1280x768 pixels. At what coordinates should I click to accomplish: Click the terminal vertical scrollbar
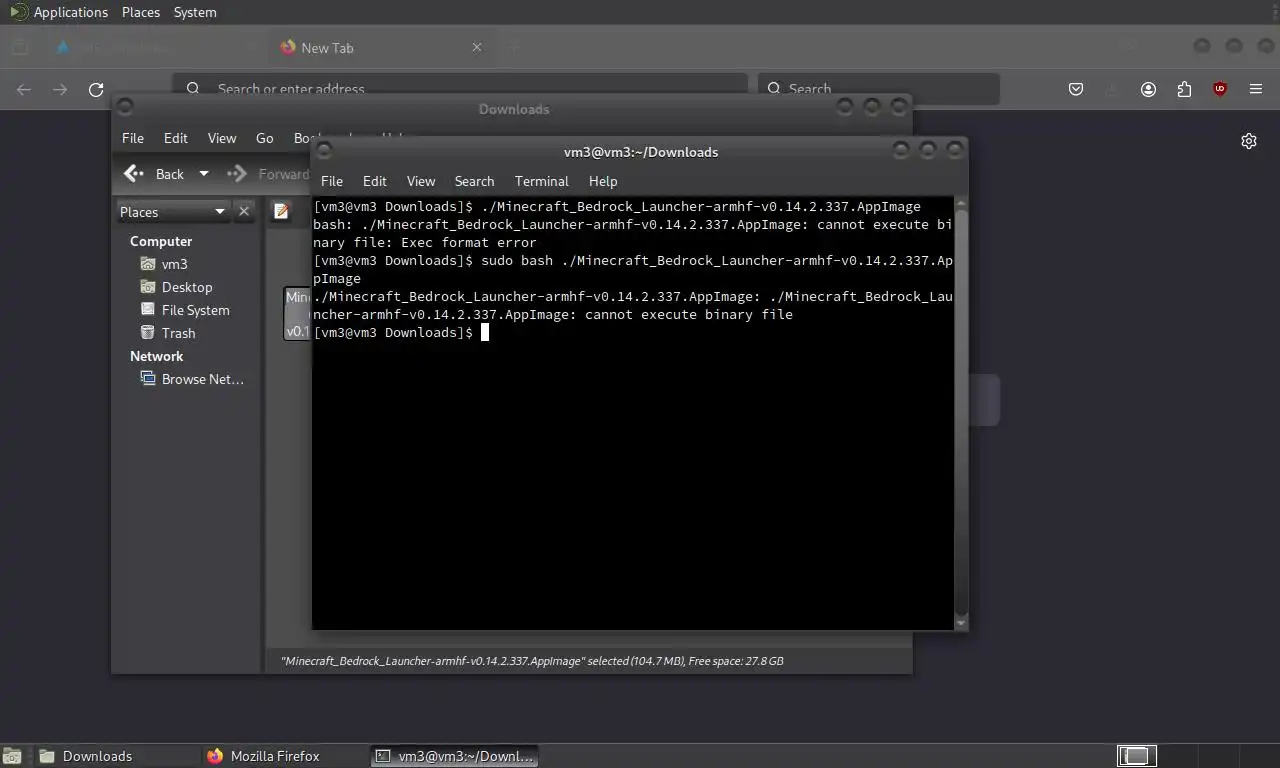click(961, 412)
